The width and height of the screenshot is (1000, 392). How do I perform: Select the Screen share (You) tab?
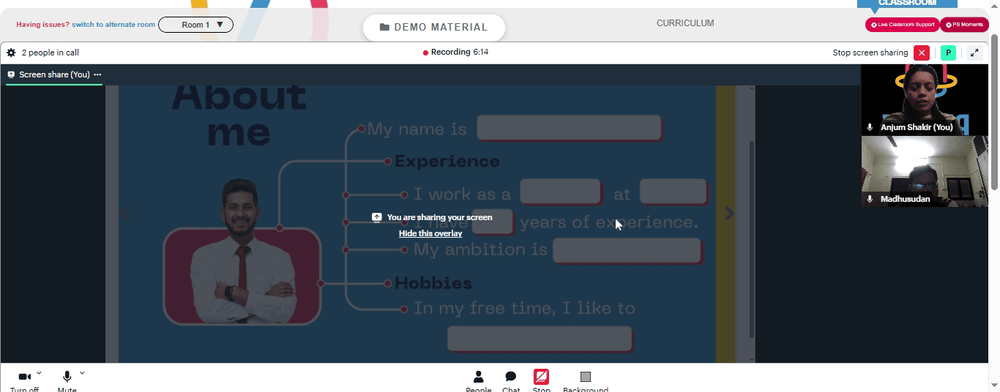(54, 75)
